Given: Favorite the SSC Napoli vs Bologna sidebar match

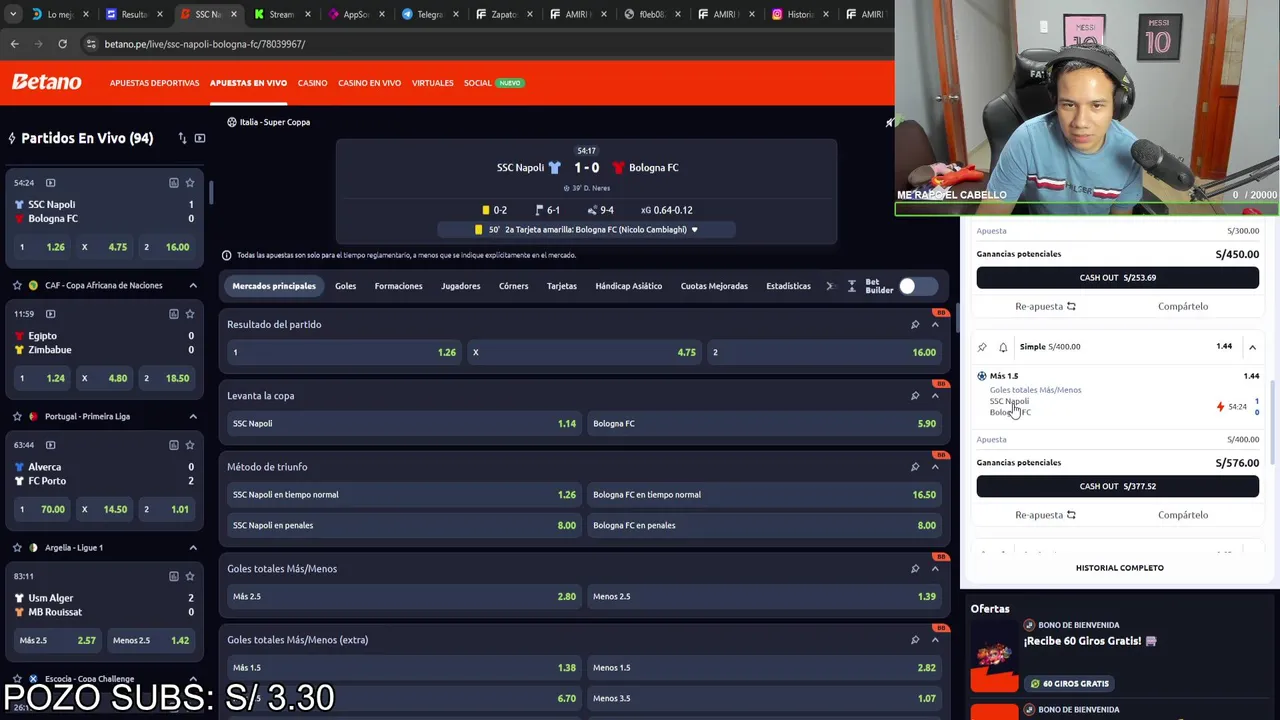Looking at the screenshot, I should click(x=190, y=183).
